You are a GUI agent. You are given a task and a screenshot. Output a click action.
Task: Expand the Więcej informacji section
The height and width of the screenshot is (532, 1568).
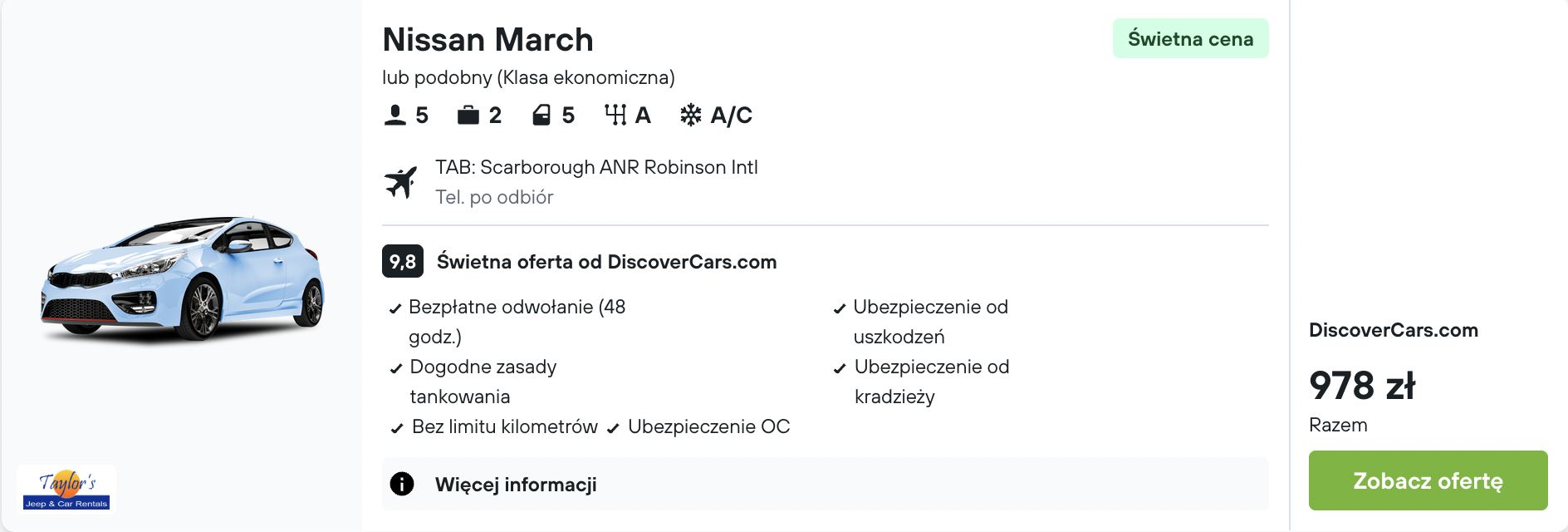(x=515, y=484)
